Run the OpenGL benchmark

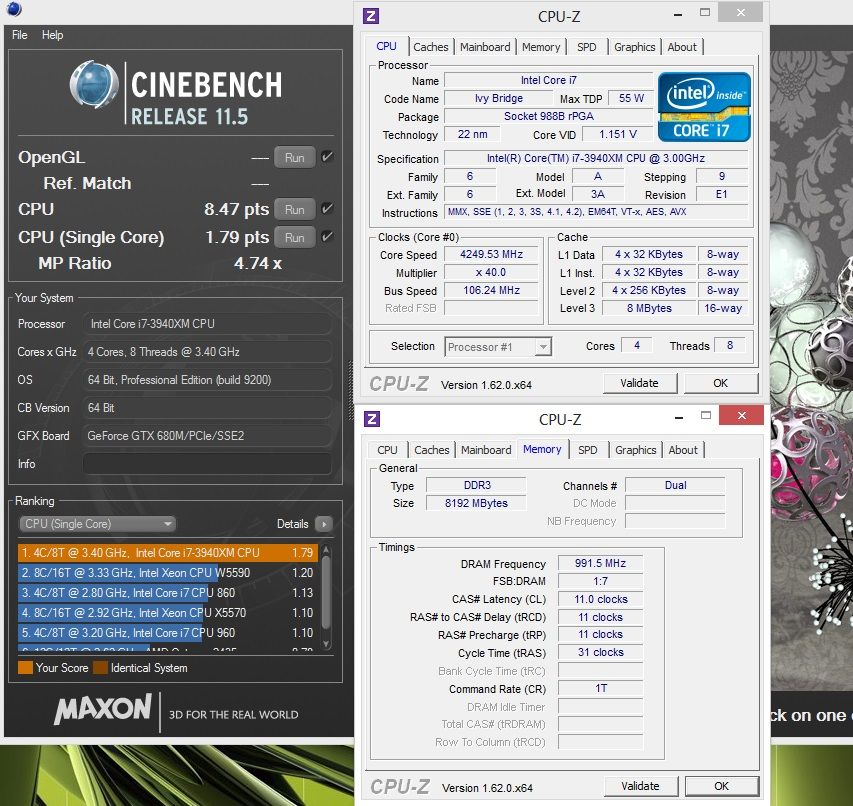(x=294, y=157)
